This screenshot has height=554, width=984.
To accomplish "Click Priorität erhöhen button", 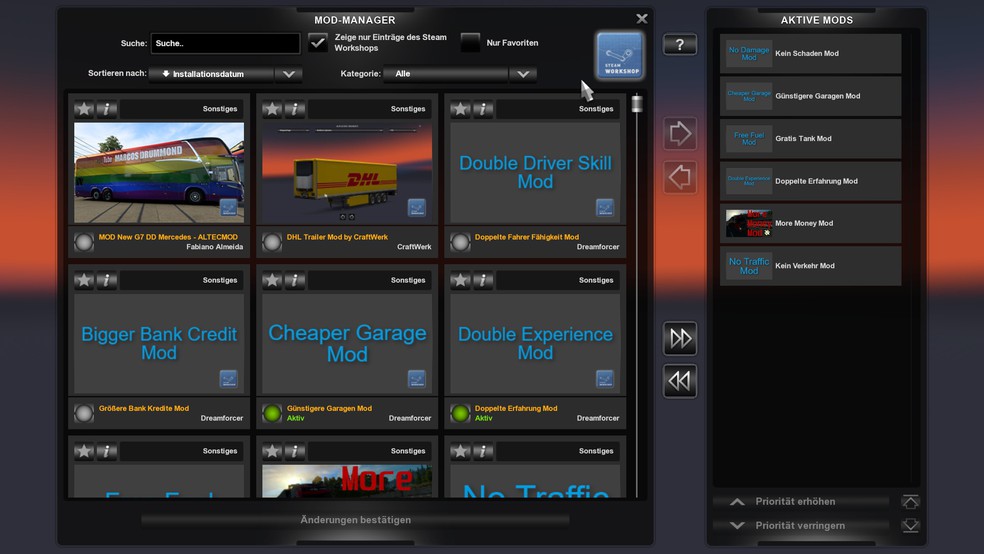I will [801, 501].
